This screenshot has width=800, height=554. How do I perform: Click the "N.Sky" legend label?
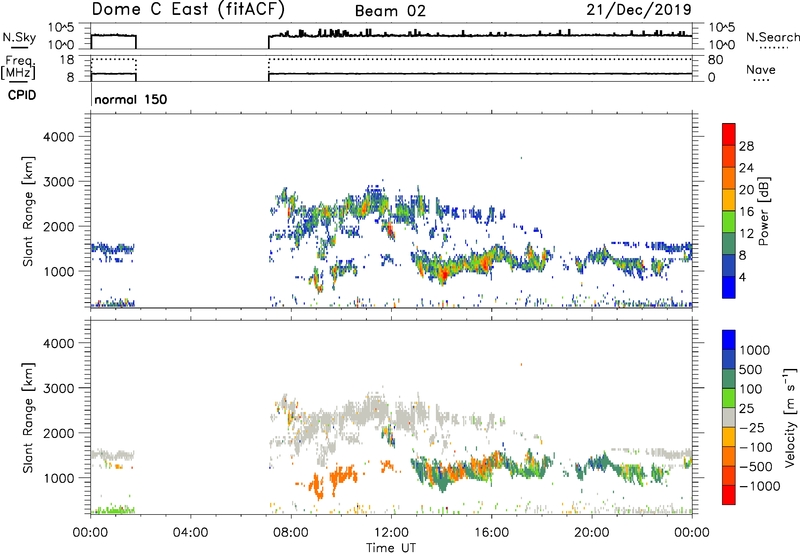[19, 37]
